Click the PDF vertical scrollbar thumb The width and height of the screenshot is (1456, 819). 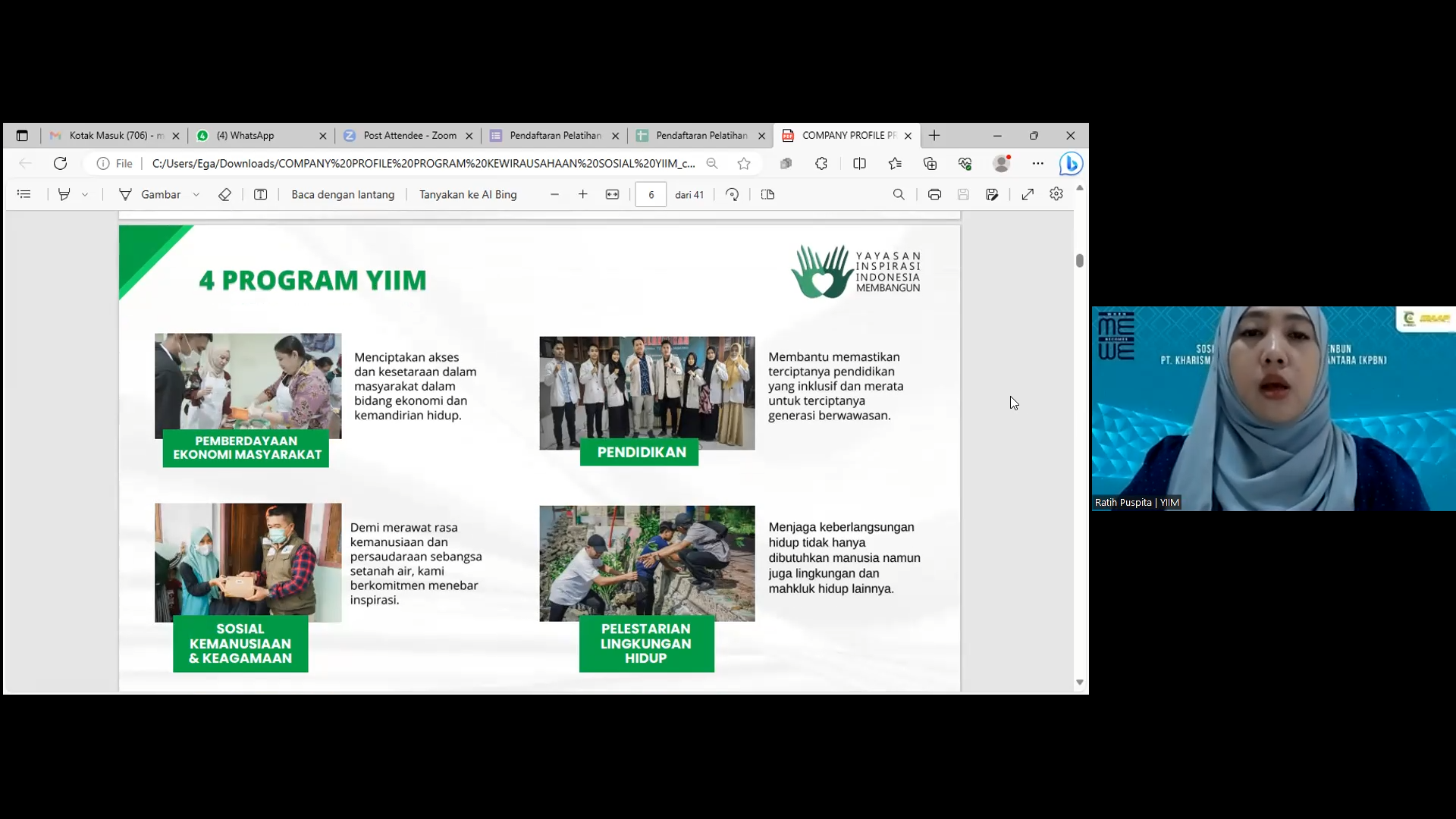tap(1079, 261)
